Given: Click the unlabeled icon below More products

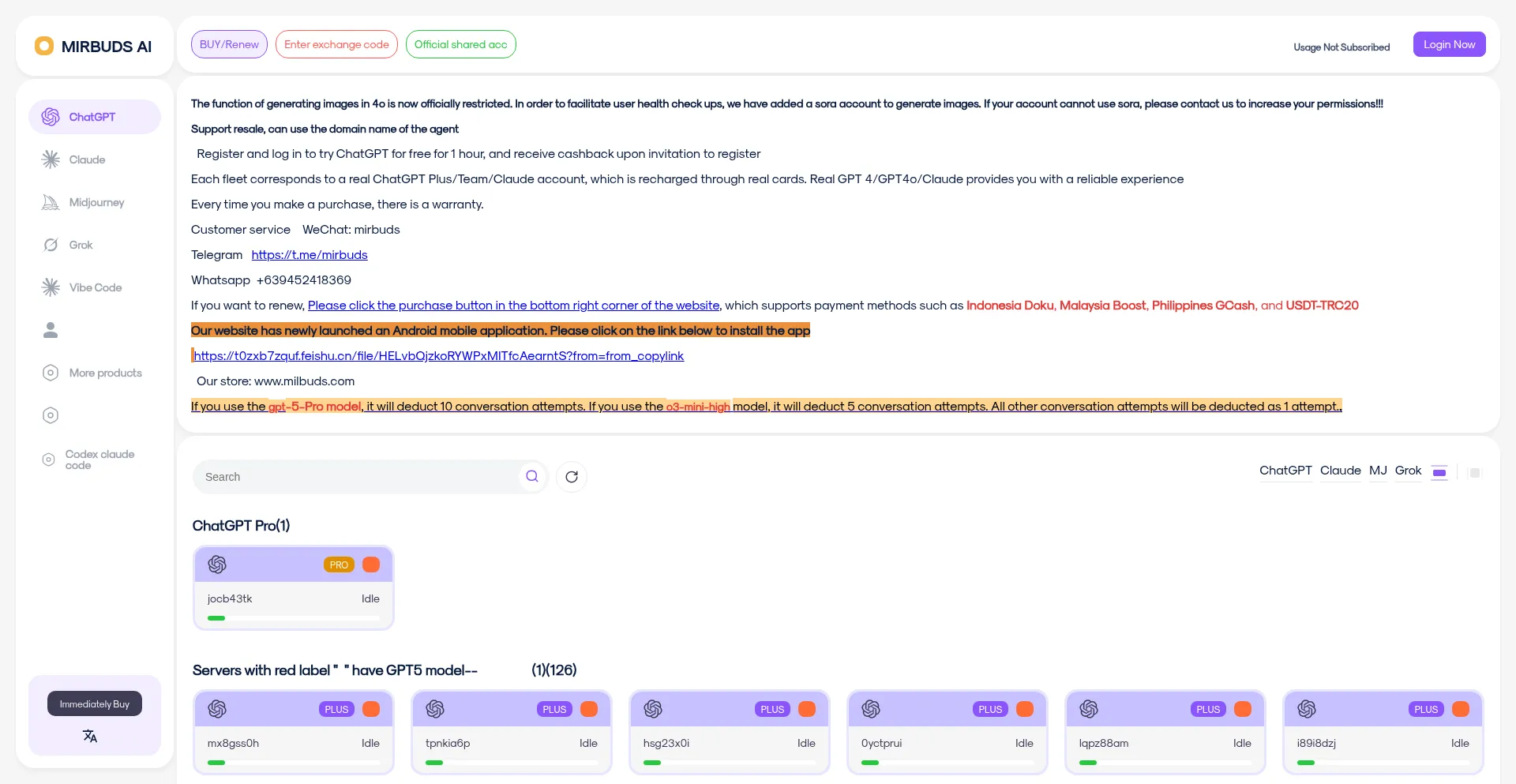Looking at the screenshot, I should (x=51, y=415).
